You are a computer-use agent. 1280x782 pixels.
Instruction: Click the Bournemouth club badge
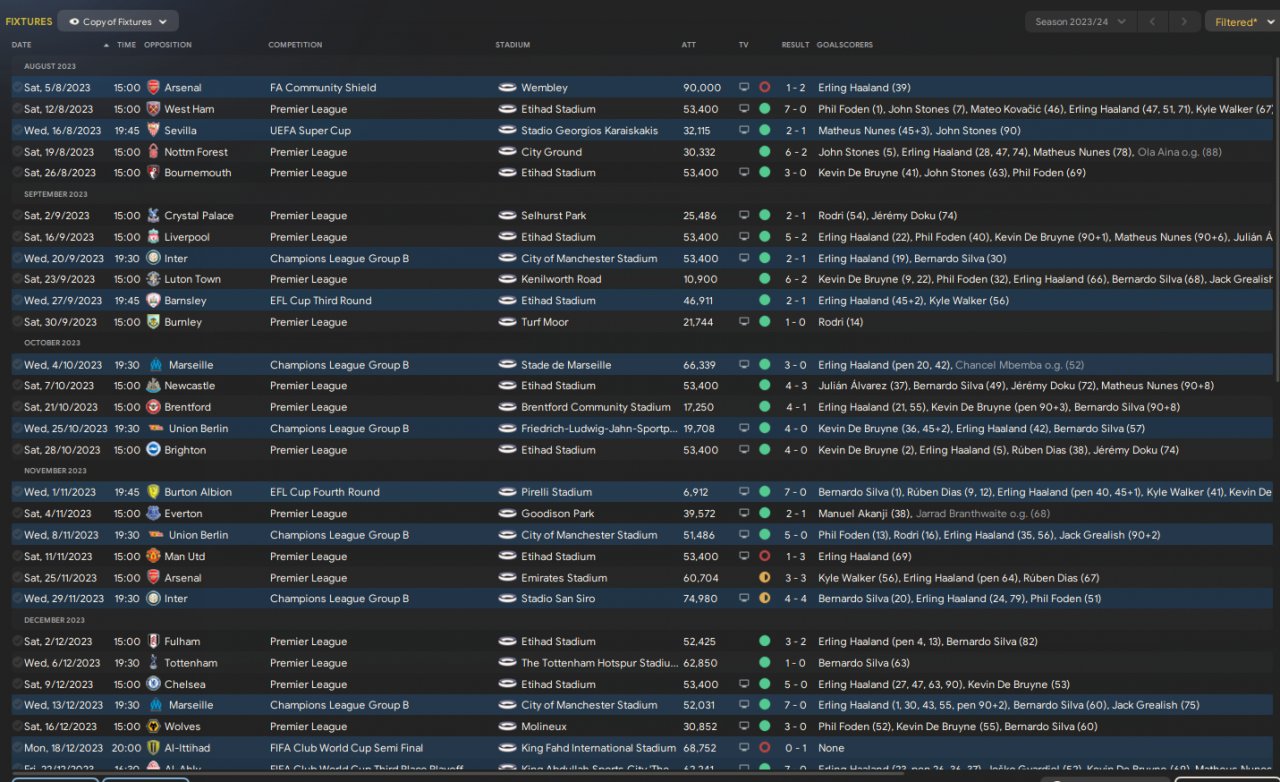(153, 173)
